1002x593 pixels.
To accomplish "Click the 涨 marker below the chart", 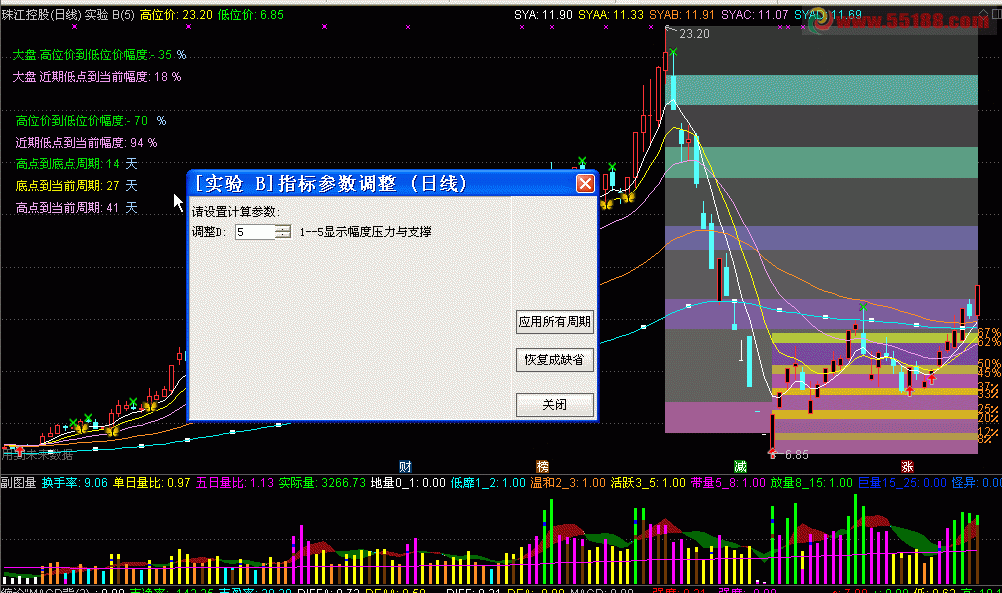I will click(907, 466).
